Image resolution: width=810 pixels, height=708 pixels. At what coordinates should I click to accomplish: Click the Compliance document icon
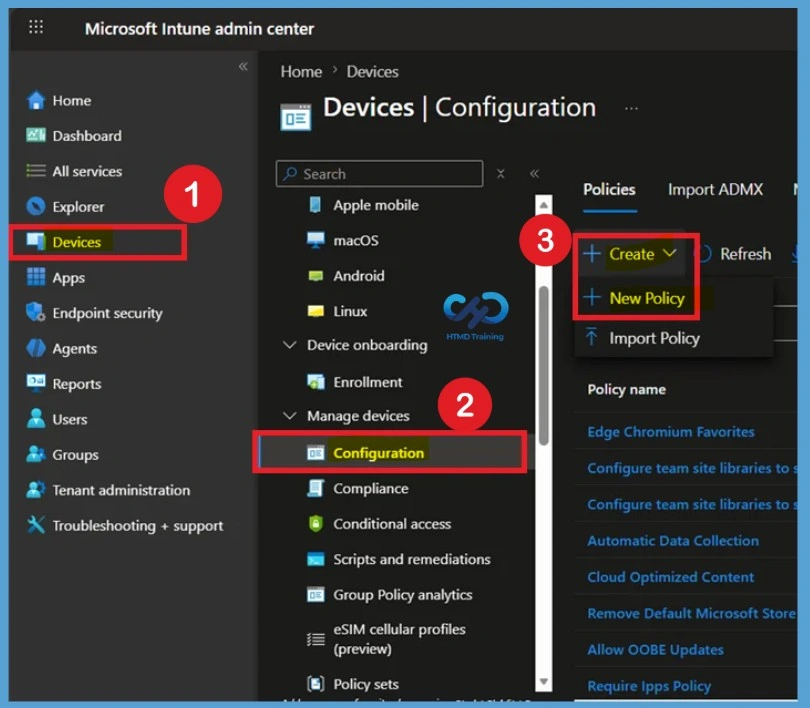tap(315, 488)
